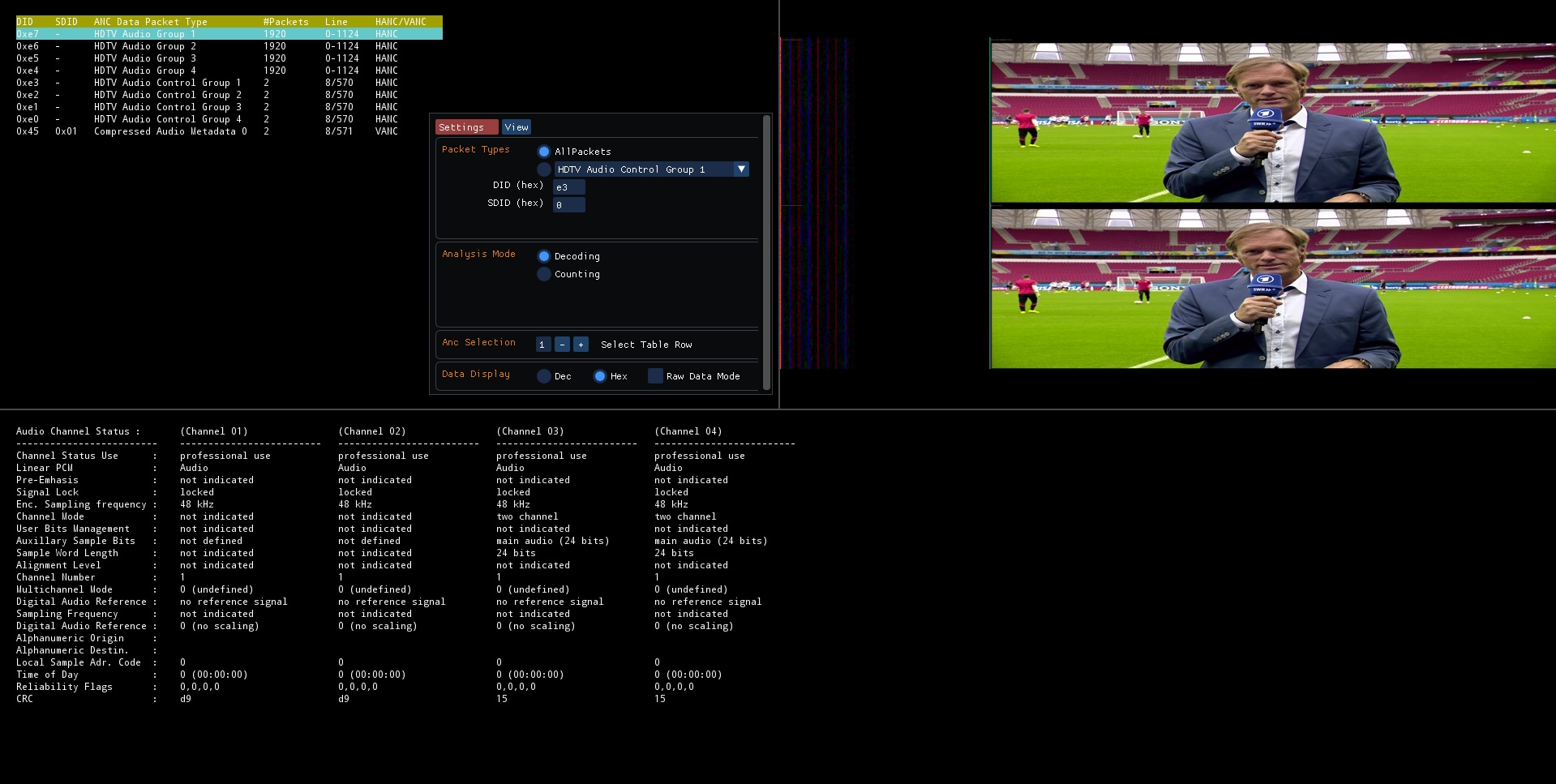Decrease the Anc Selection row with minus
Screen dimensions: 1556x784
(562, 345)
